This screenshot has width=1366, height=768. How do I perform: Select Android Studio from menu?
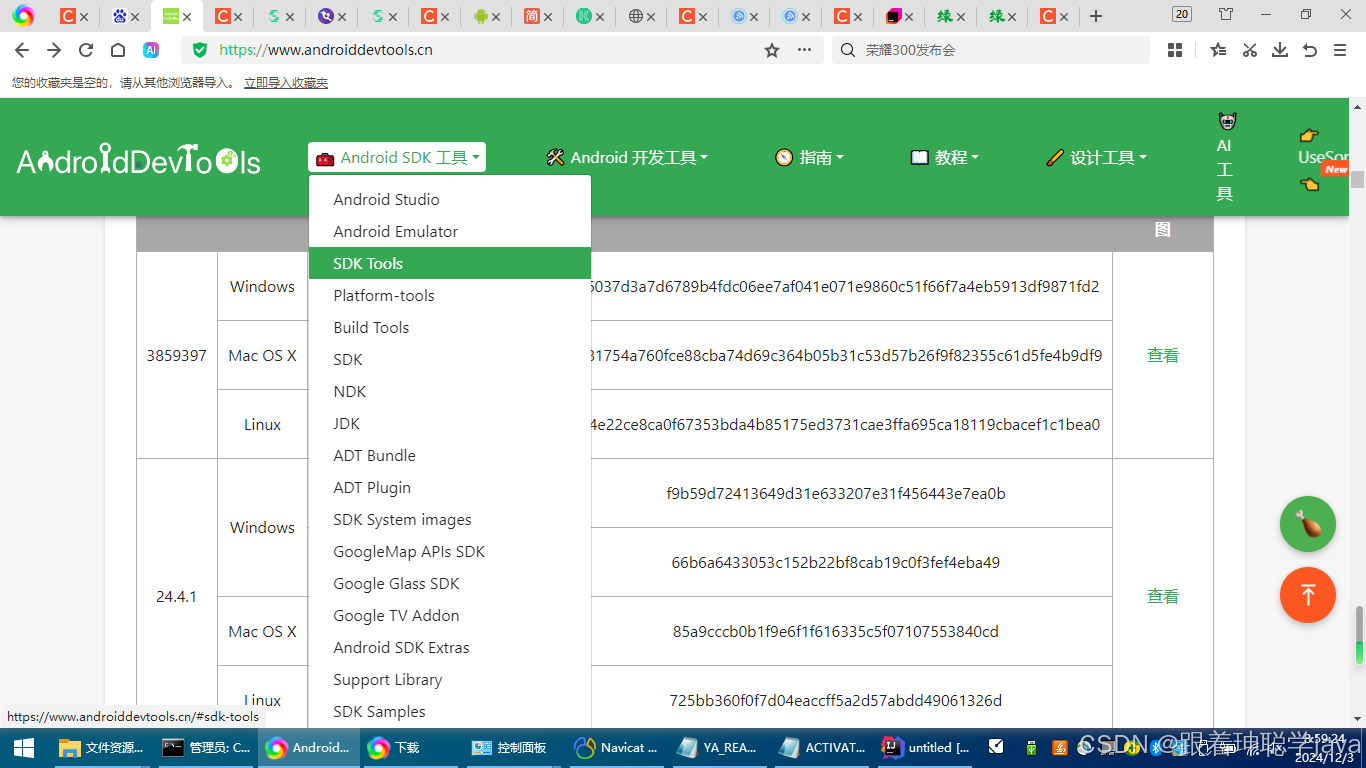click(x=450, y=199)
